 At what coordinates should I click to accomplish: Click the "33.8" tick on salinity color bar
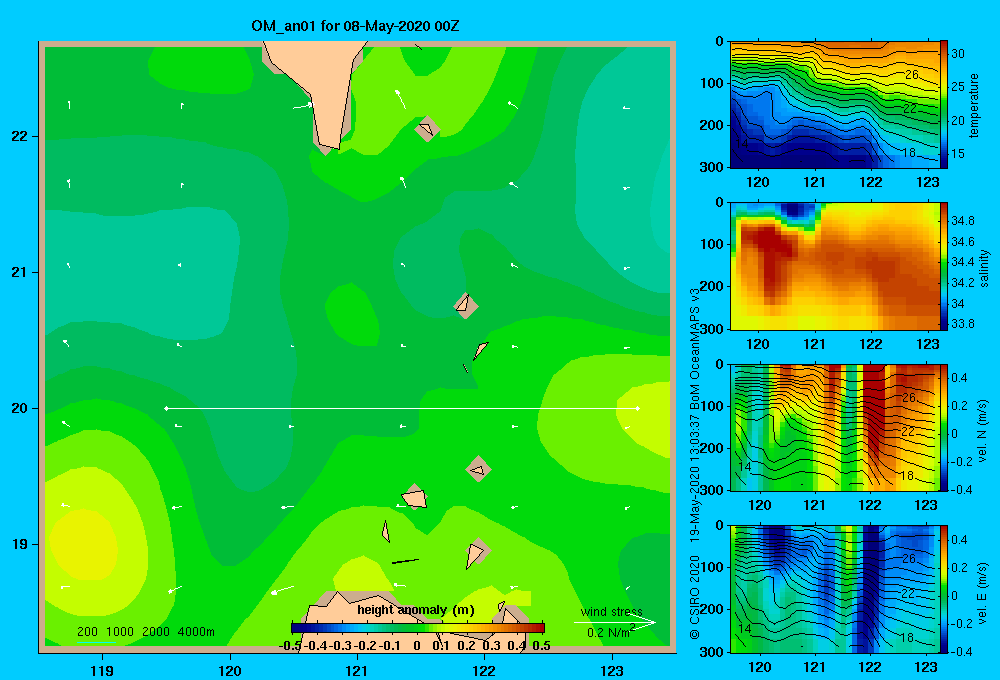pyautogui.click(x=962, y=323)
